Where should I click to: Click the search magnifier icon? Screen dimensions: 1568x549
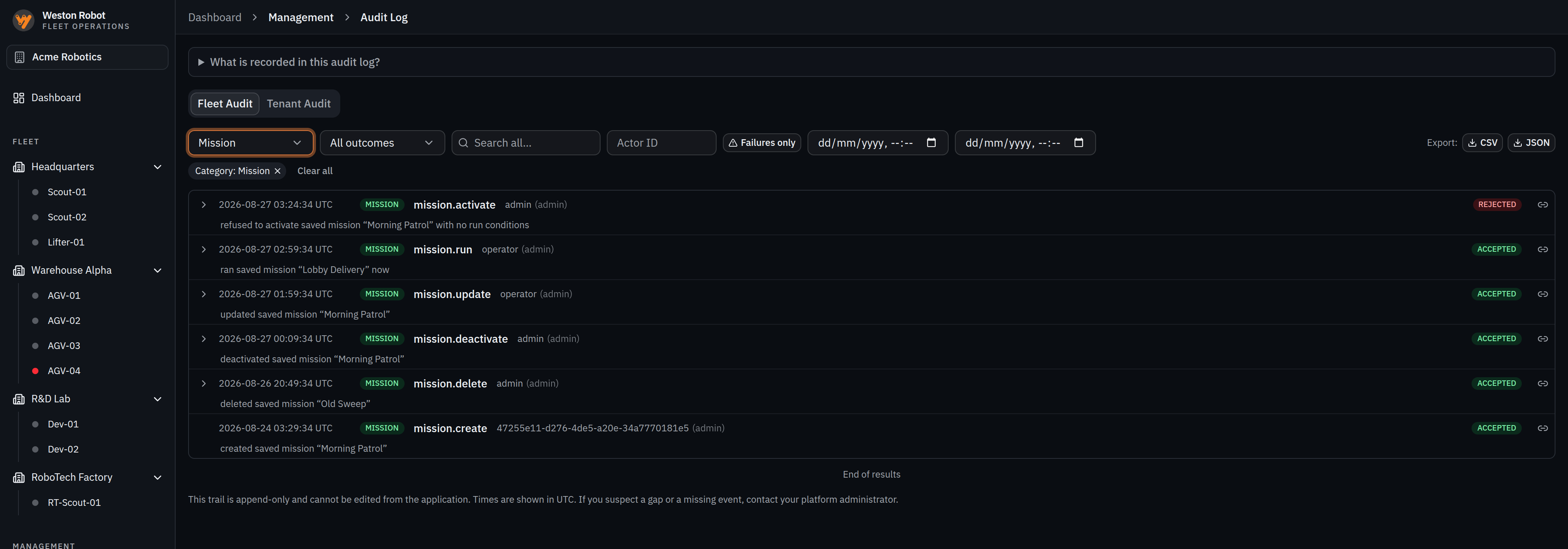[x=463, y=143]
